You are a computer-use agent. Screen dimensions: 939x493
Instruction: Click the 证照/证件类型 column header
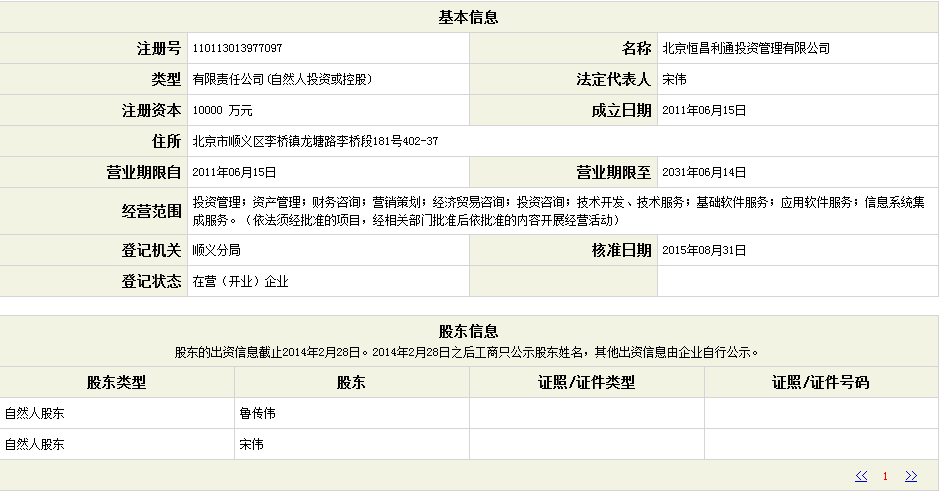(586, 382)
